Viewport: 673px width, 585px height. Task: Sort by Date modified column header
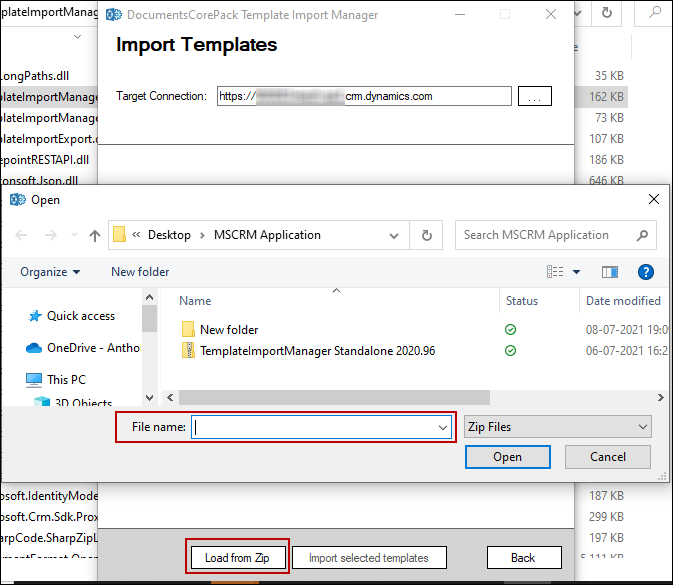click(623, 301)
